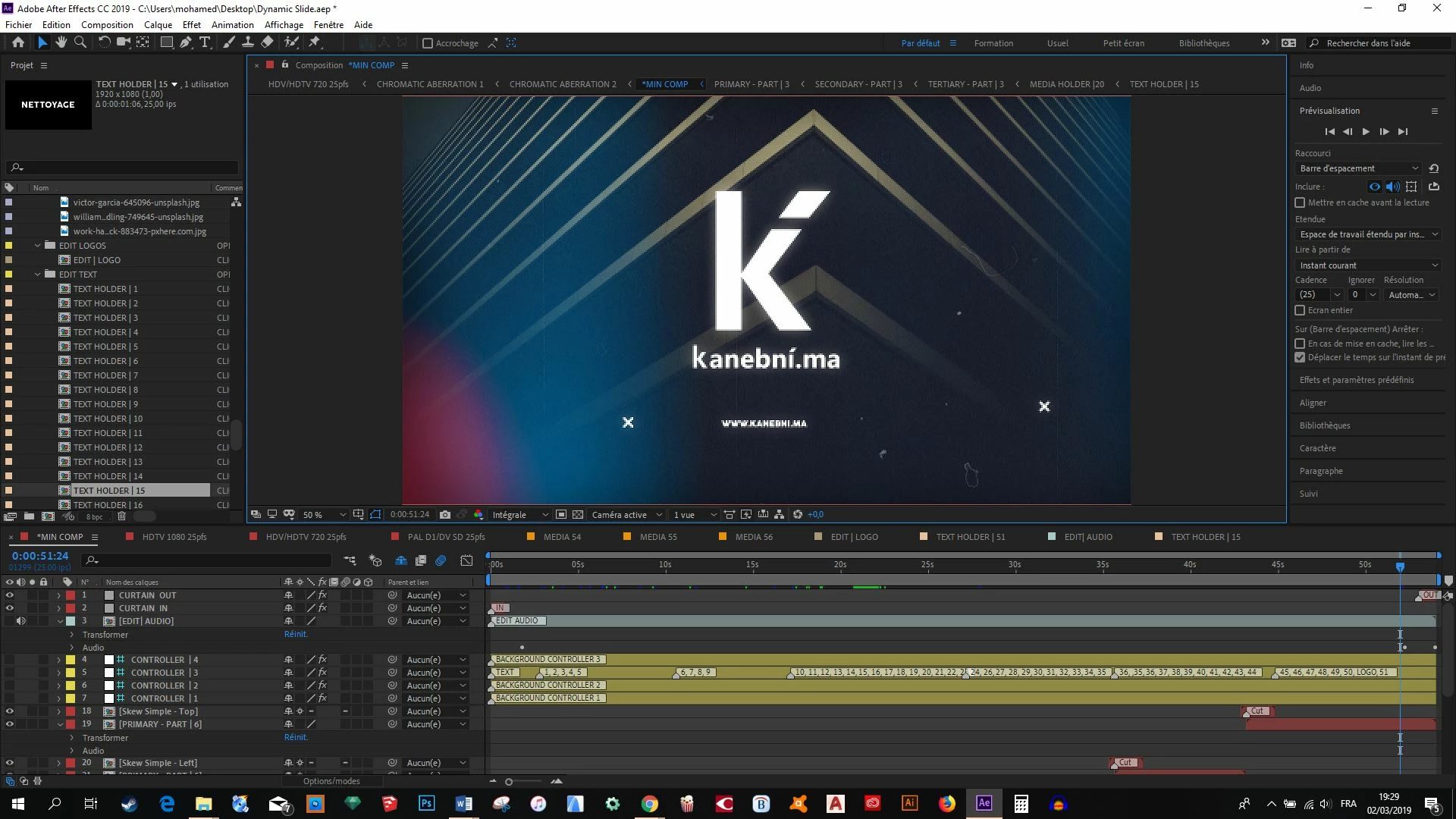Select the Clone Stamp tool
This screenshot has width=1456, height=819.
tap(248, 42)
